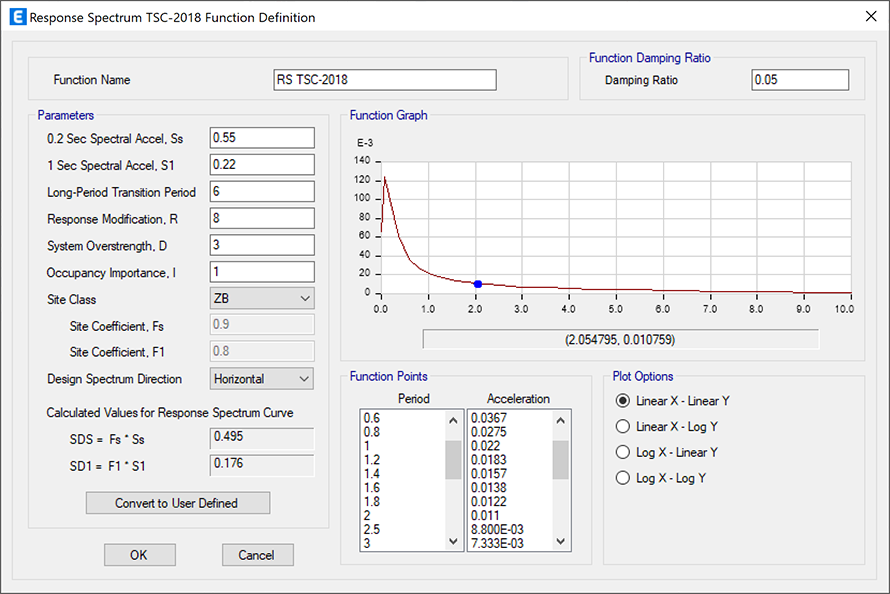Open the Site Class dropdown
This screenshot has height=594, width=890.
(x=262, y=298)
